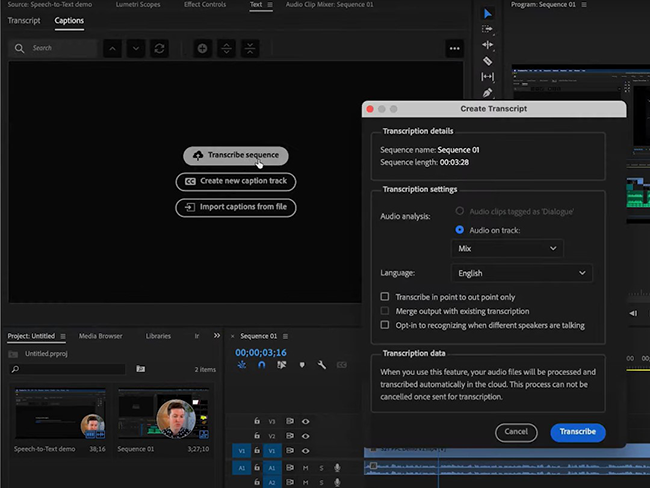Hide track V1 with eye icon
This screenshot has height=488, width=650.
306,451
